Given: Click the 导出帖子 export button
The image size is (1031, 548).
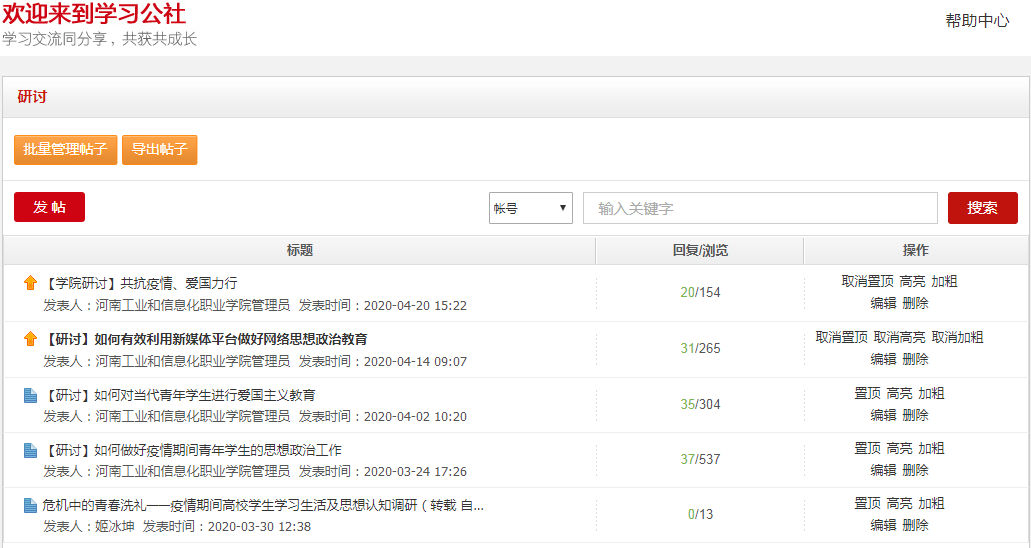Looking at the screenshot, I should [160, 150].
